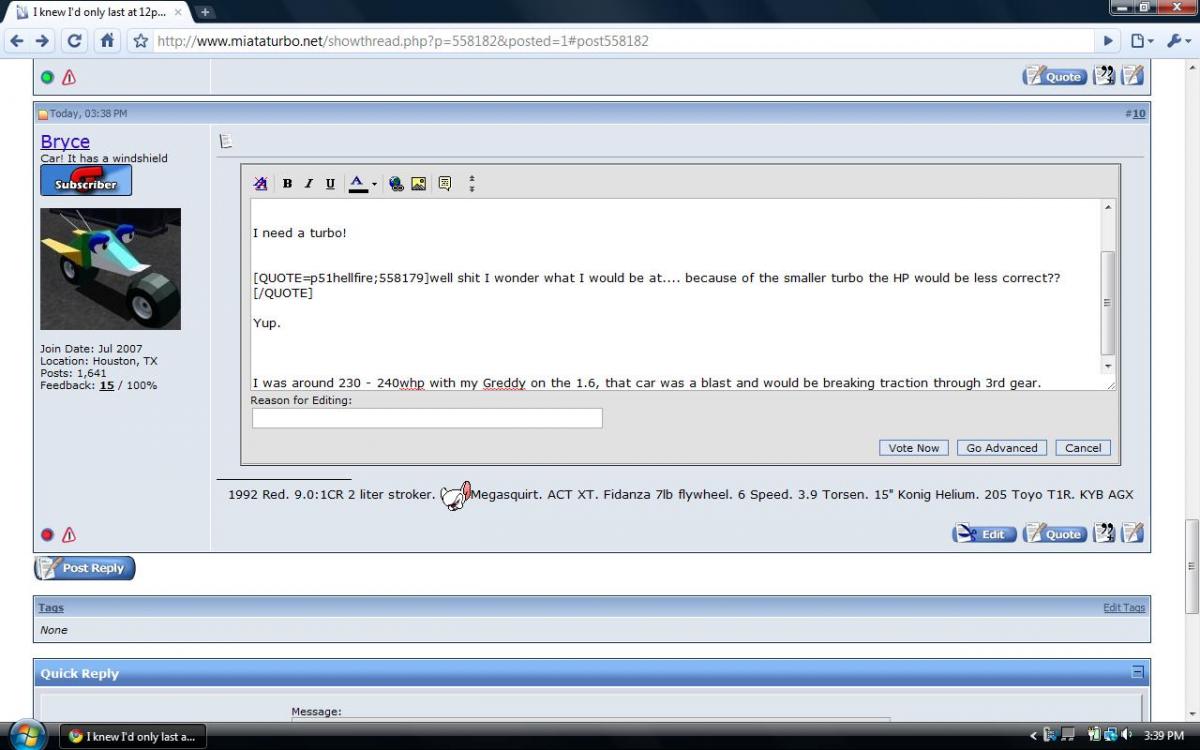This screenshot has height=750, width=1200.
Task: Toggle multi-quote on the upper post
Action: (x=1104, y=76)
